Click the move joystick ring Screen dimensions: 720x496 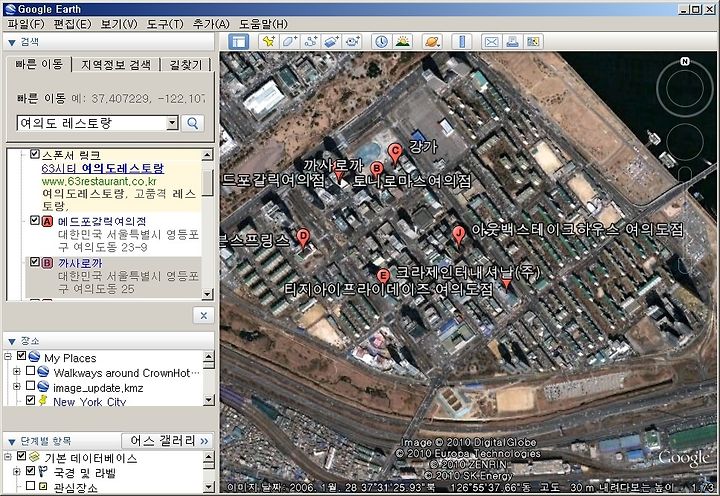tap(685, 142)
